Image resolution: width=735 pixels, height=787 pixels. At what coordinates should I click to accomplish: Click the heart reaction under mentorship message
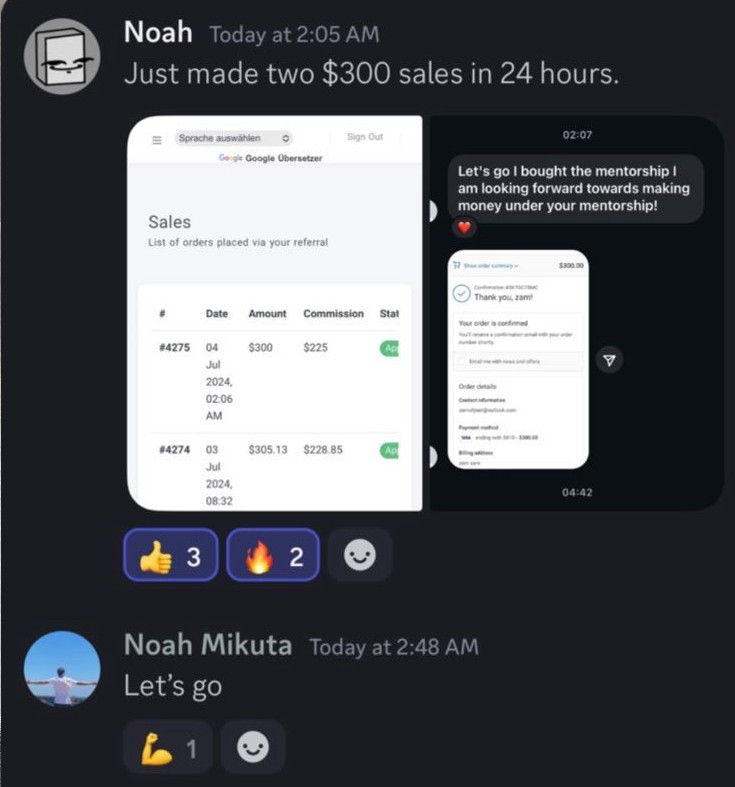(464, 227)
